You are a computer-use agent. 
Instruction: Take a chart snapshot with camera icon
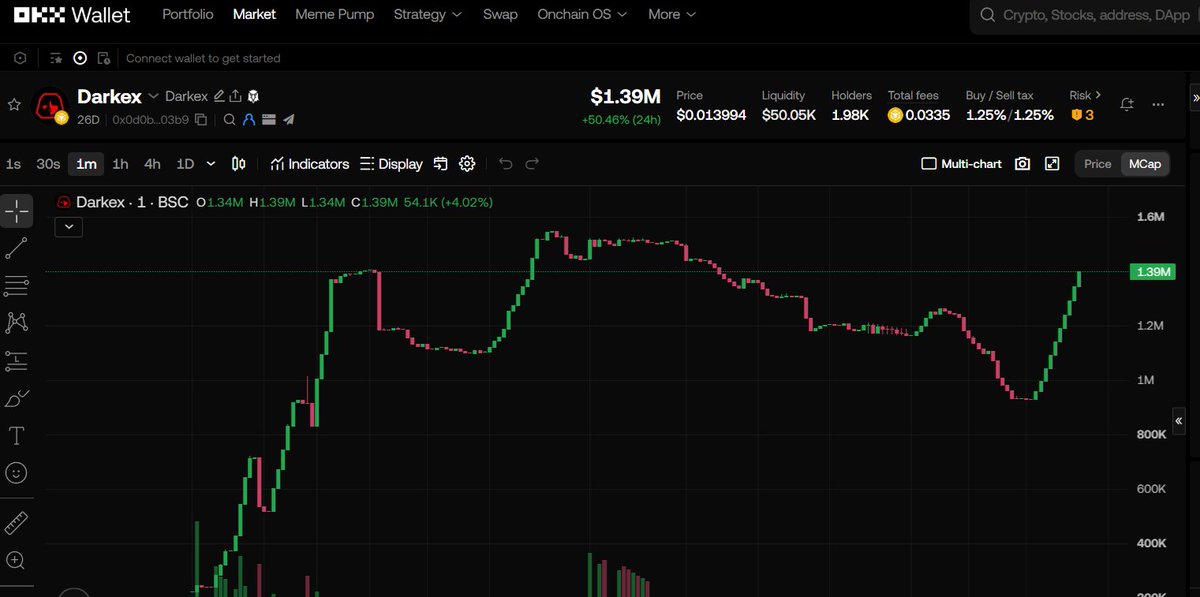click(1022, 164)
